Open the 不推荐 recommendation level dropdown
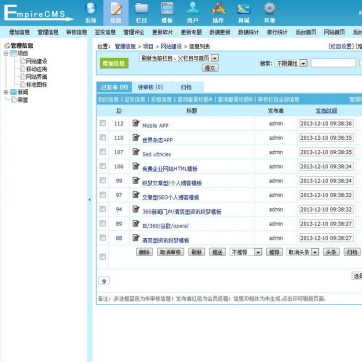 pyautogui.click(x=246, y=252)
